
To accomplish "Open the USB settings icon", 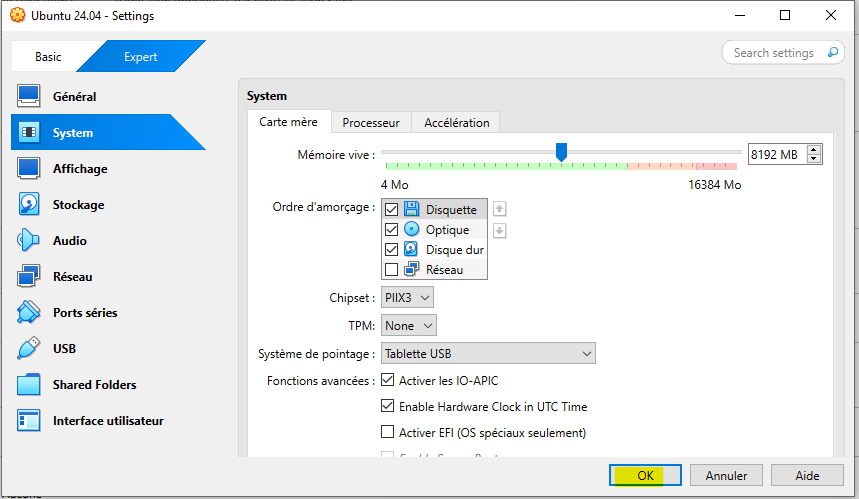I will pyautogui.click(x=29, y=349).
